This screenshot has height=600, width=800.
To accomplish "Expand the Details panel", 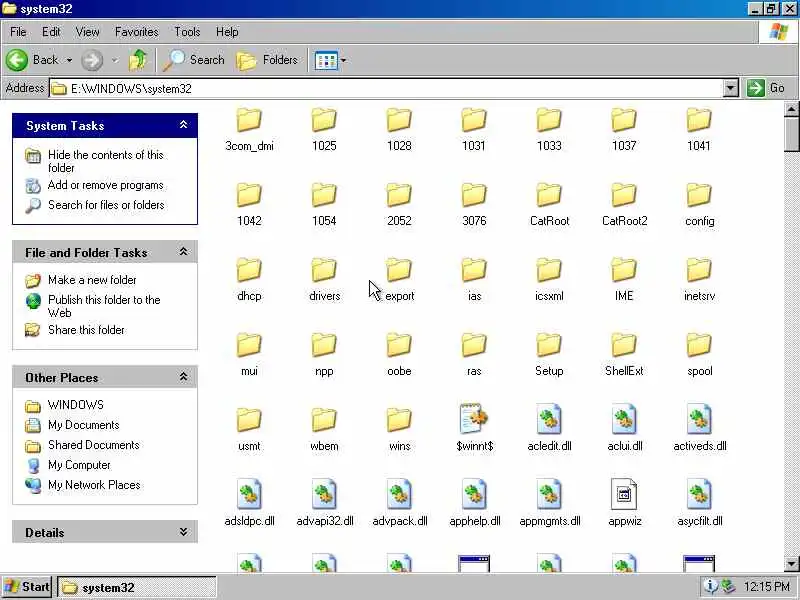I will click(x=183, y=532).
